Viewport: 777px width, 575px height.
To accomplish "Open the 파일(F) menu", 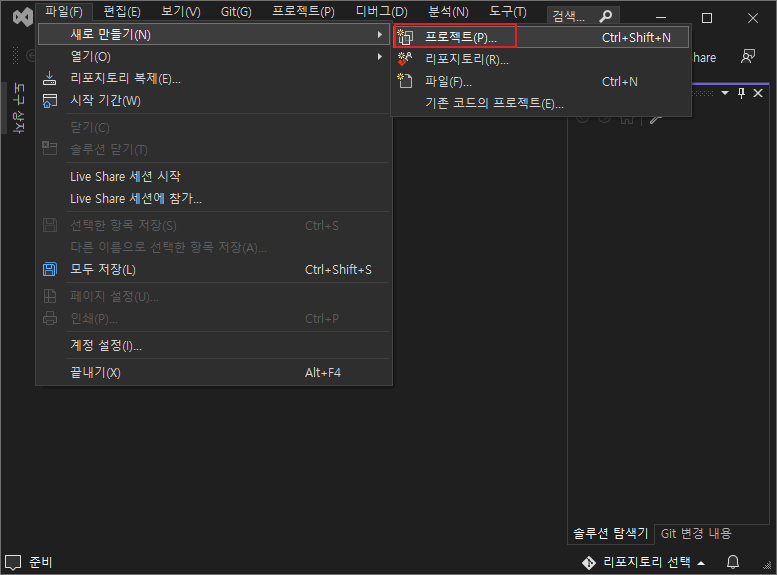I will click(x=63, y=11).
